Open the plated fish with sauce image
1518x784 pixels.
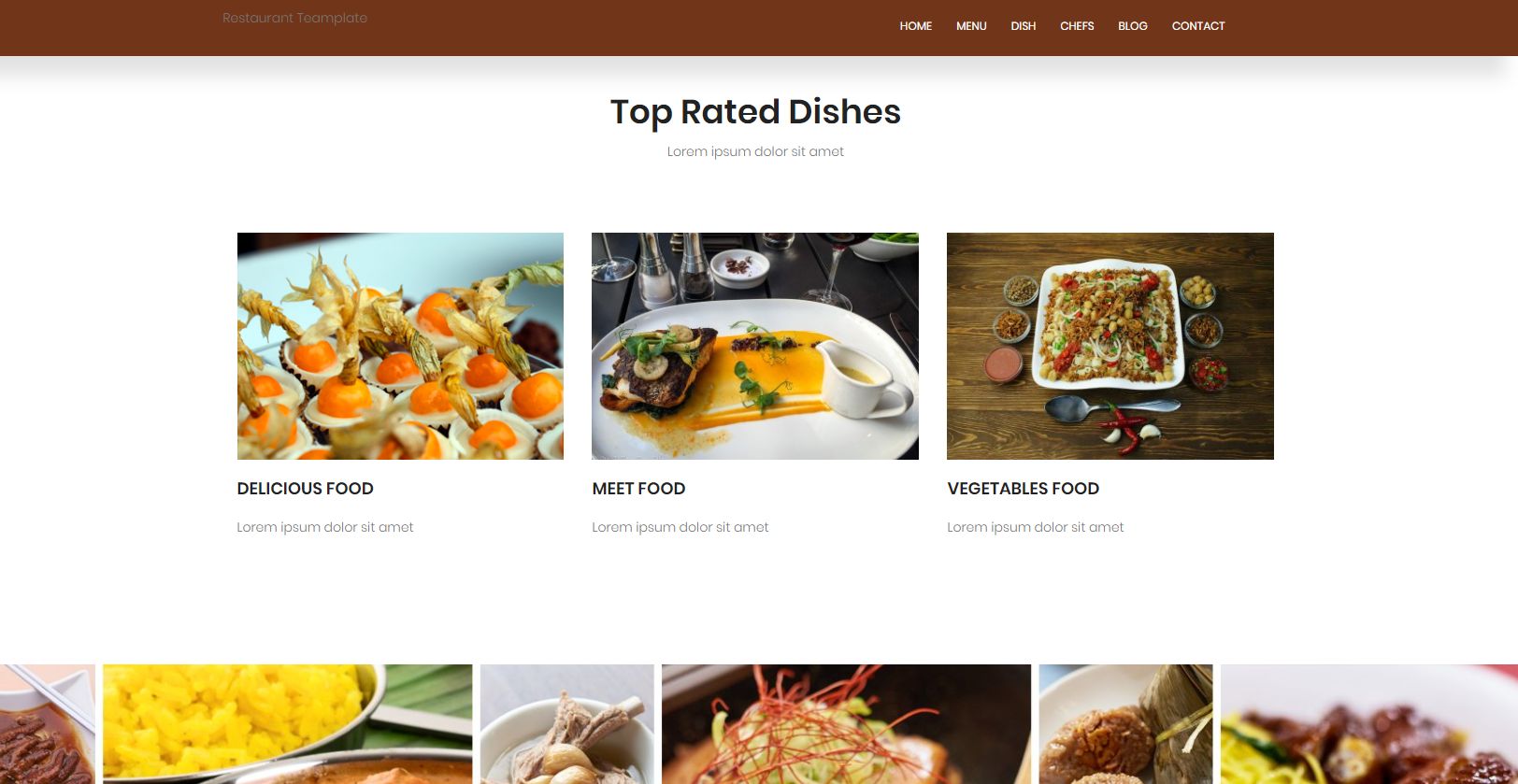click(x=755, y=346)
